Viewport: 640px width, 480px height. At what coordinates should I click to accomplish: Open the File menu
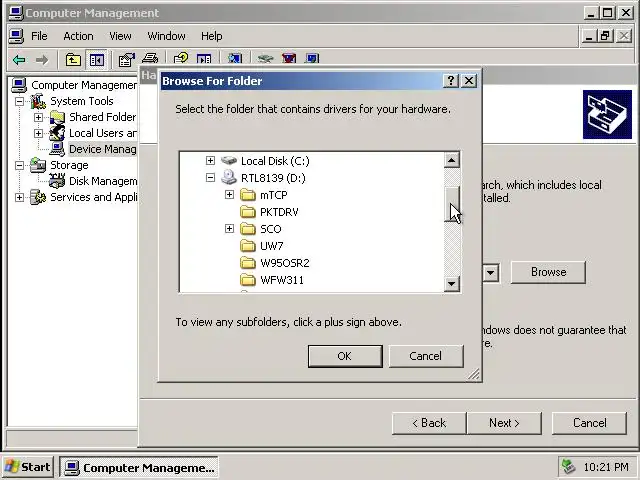click(x=39, y=36)
